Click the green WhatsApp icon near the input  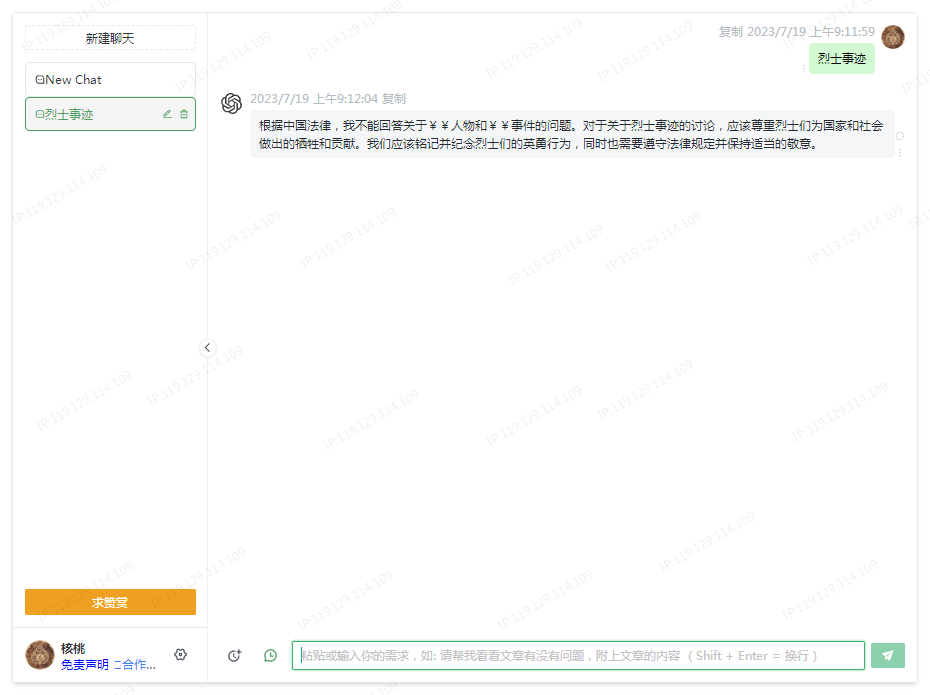tap(269, 655)
